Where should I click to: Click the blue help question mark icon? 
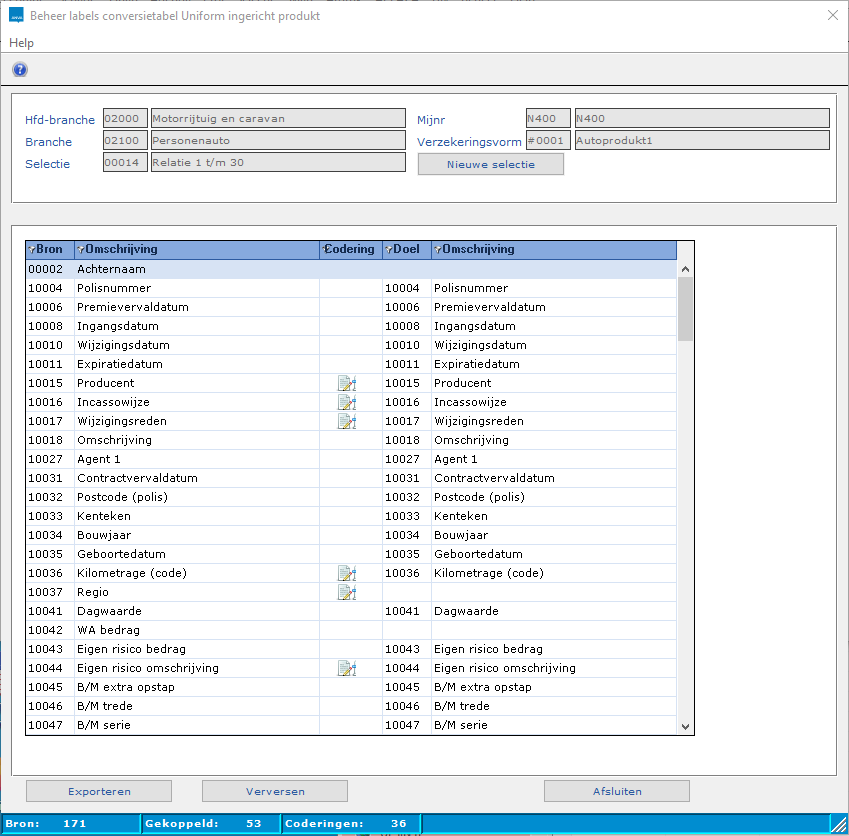20,70
